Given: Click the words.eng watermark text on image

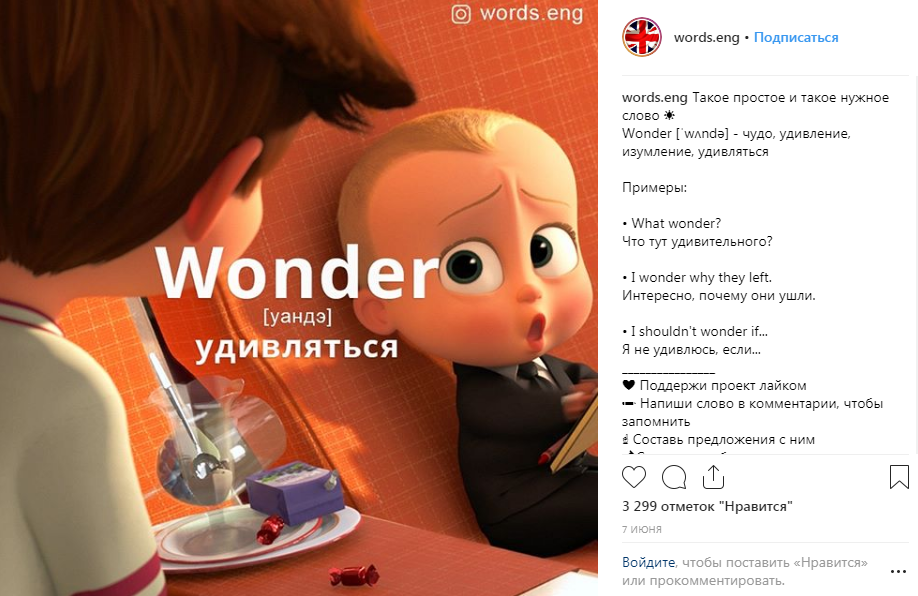Looking at the screenshot, I should (x=531, y=13).
